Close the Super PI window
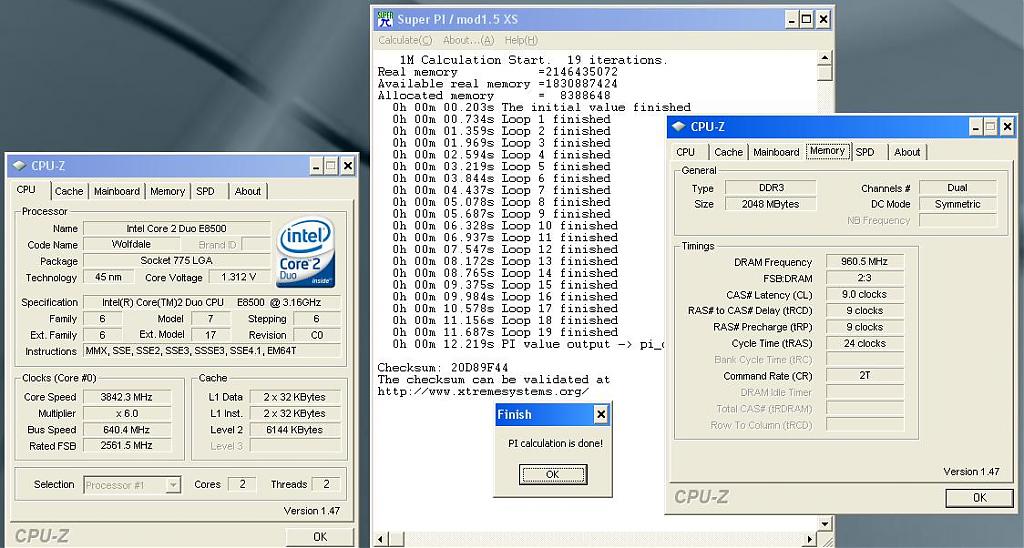The image size is (1024, 548). (824, 20)
